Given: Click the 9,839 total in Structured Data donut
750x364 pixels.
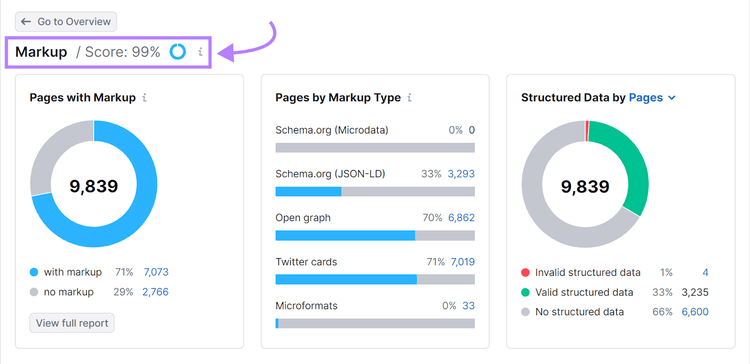Looking at the screenshot, I should 585,186.
